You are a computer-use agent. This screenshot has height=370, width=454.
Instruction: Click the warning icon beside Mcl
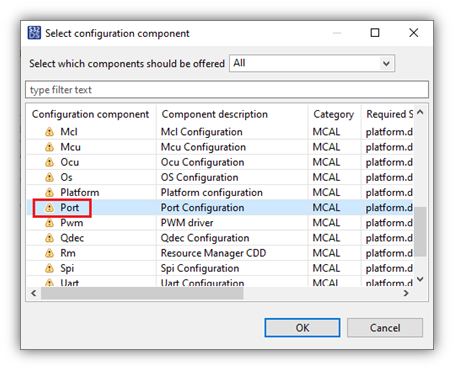(x=49, y=132)
